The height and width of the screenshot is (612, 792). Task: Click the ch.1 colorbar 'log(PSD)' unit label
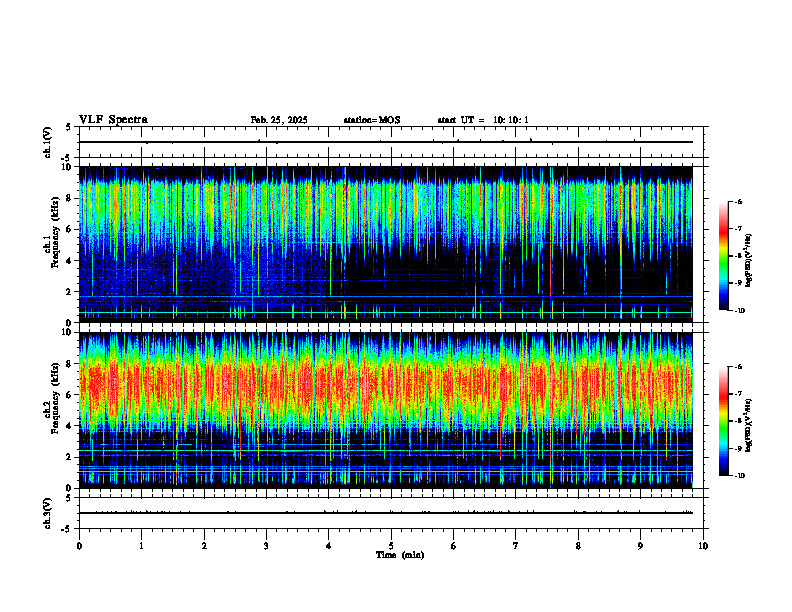pyautogui.click(x=749, y=261)
